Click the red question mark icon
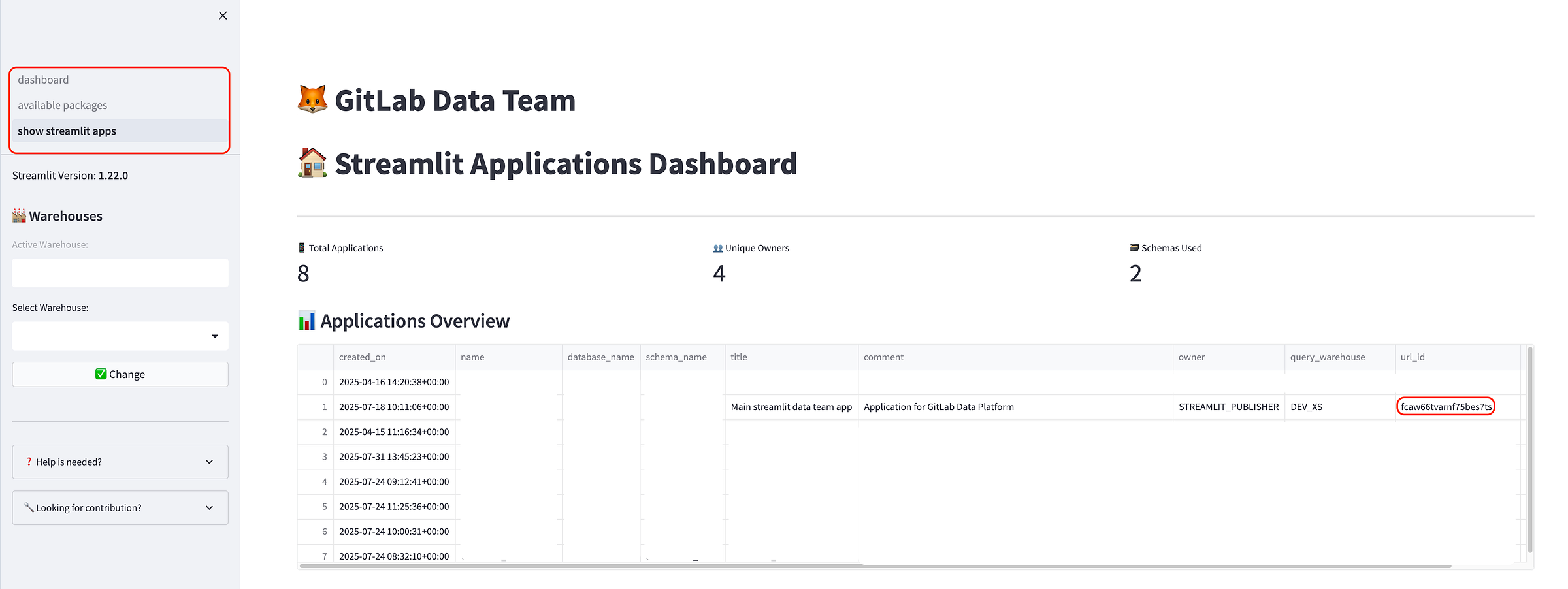 coord(29,462)
